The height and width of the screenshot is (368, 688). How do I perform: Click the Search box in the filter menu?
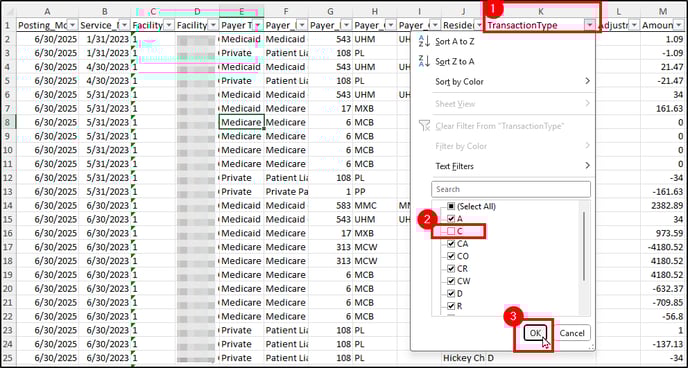pos(511,189)
